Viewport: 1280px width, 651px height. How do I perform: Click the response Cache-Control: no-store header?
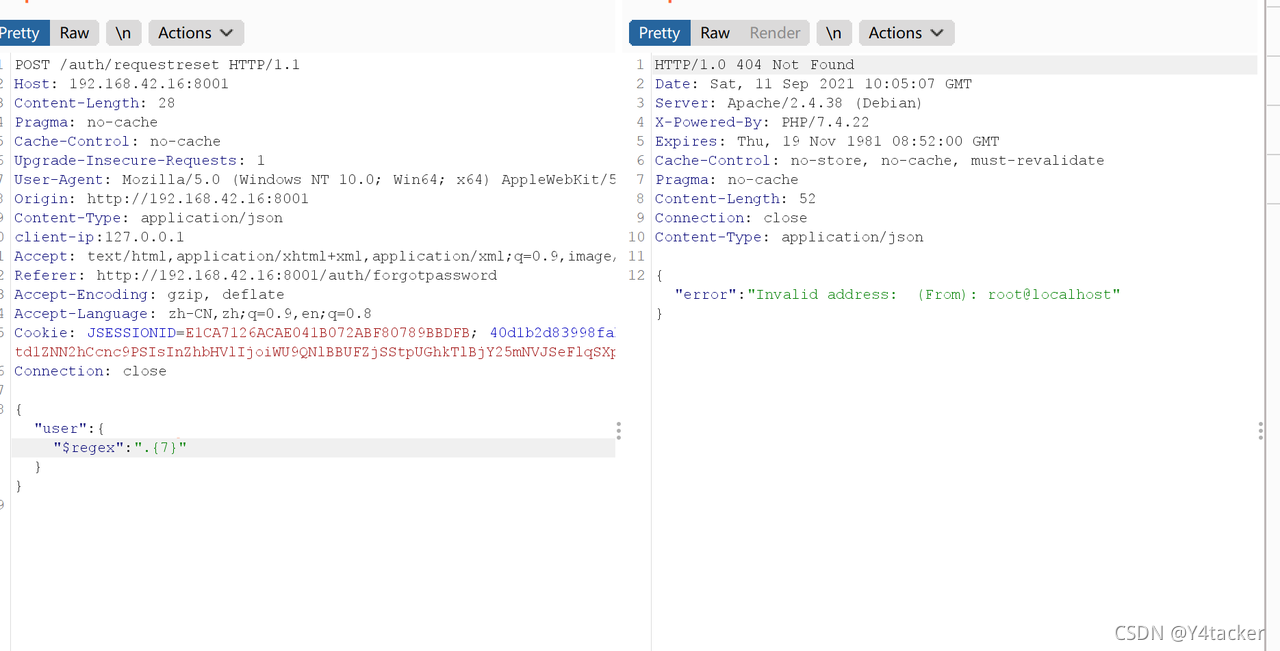879,160
